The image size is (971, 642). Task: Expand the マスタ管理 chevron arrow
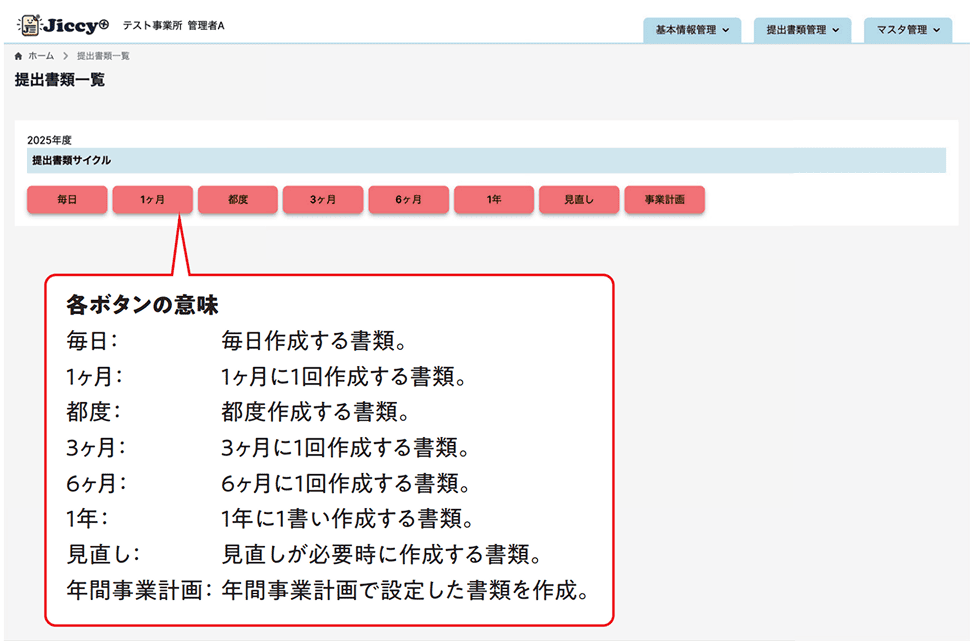coord(937,30)
